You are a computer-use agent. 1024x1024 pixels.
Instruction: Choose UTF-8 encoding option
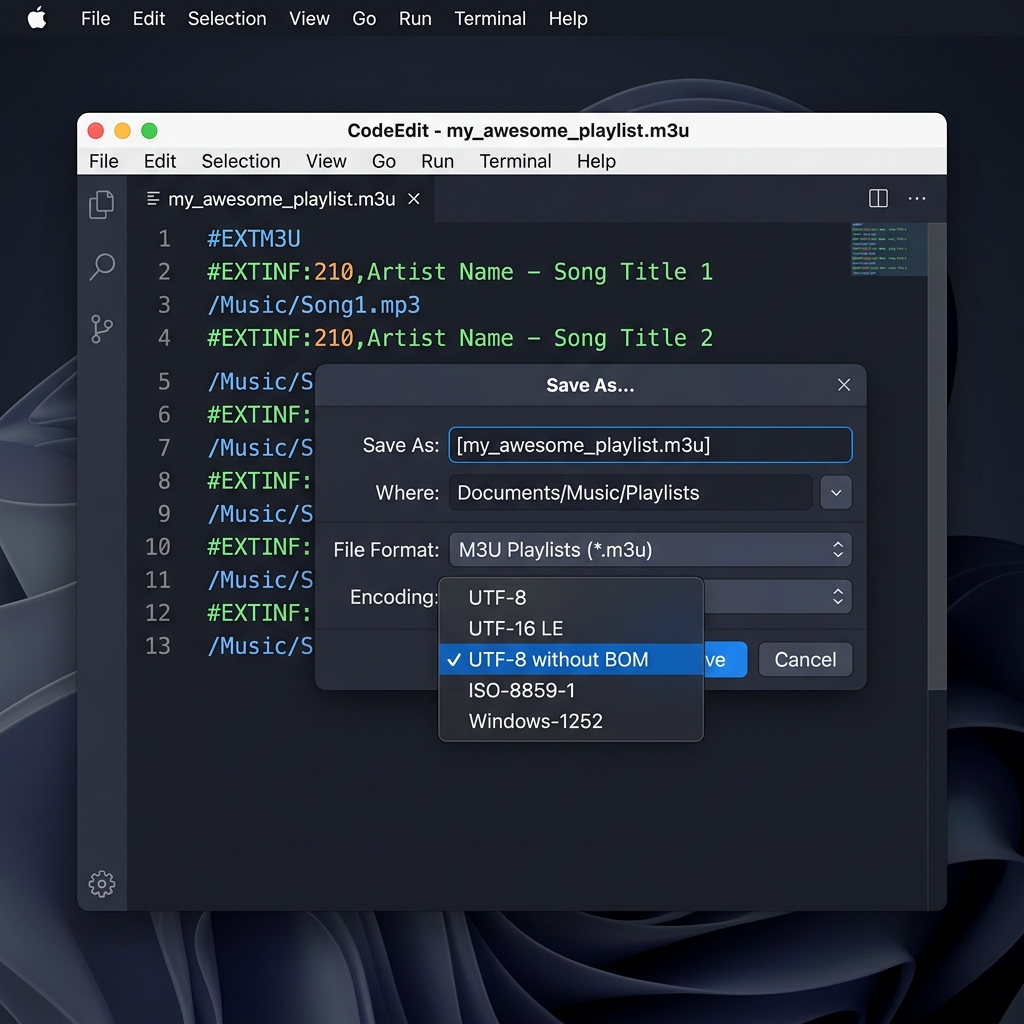(x=571, y=598)
